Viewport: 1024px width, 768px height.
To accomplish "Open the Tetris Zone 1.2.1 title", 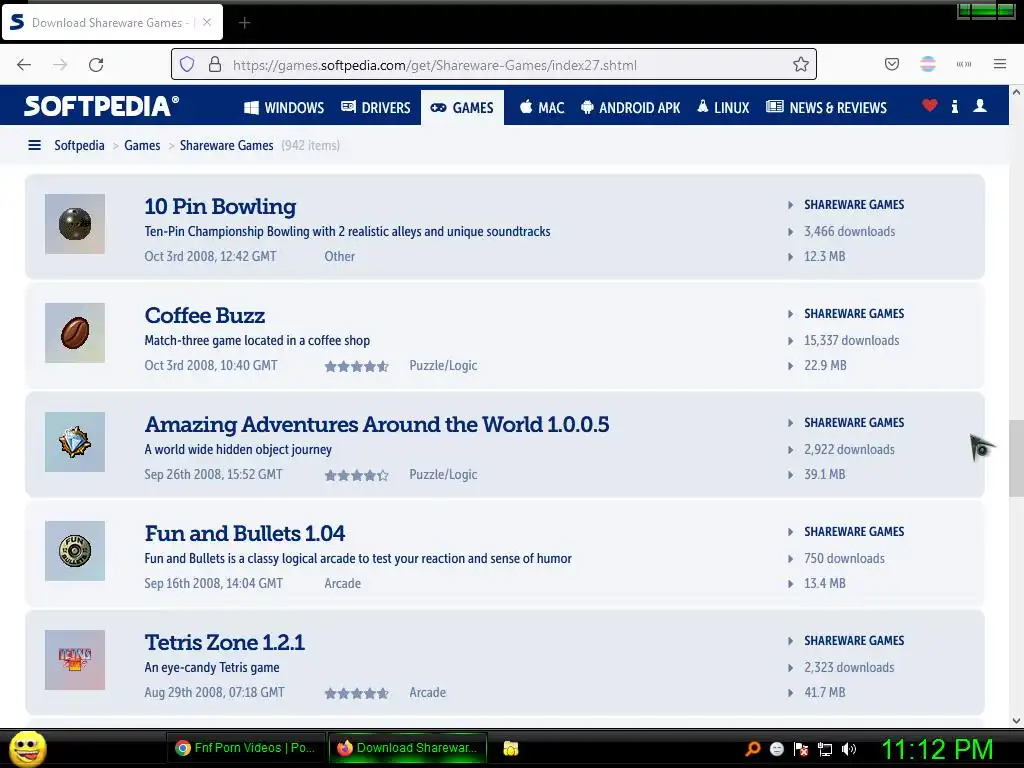I will [x=225, y=643].
